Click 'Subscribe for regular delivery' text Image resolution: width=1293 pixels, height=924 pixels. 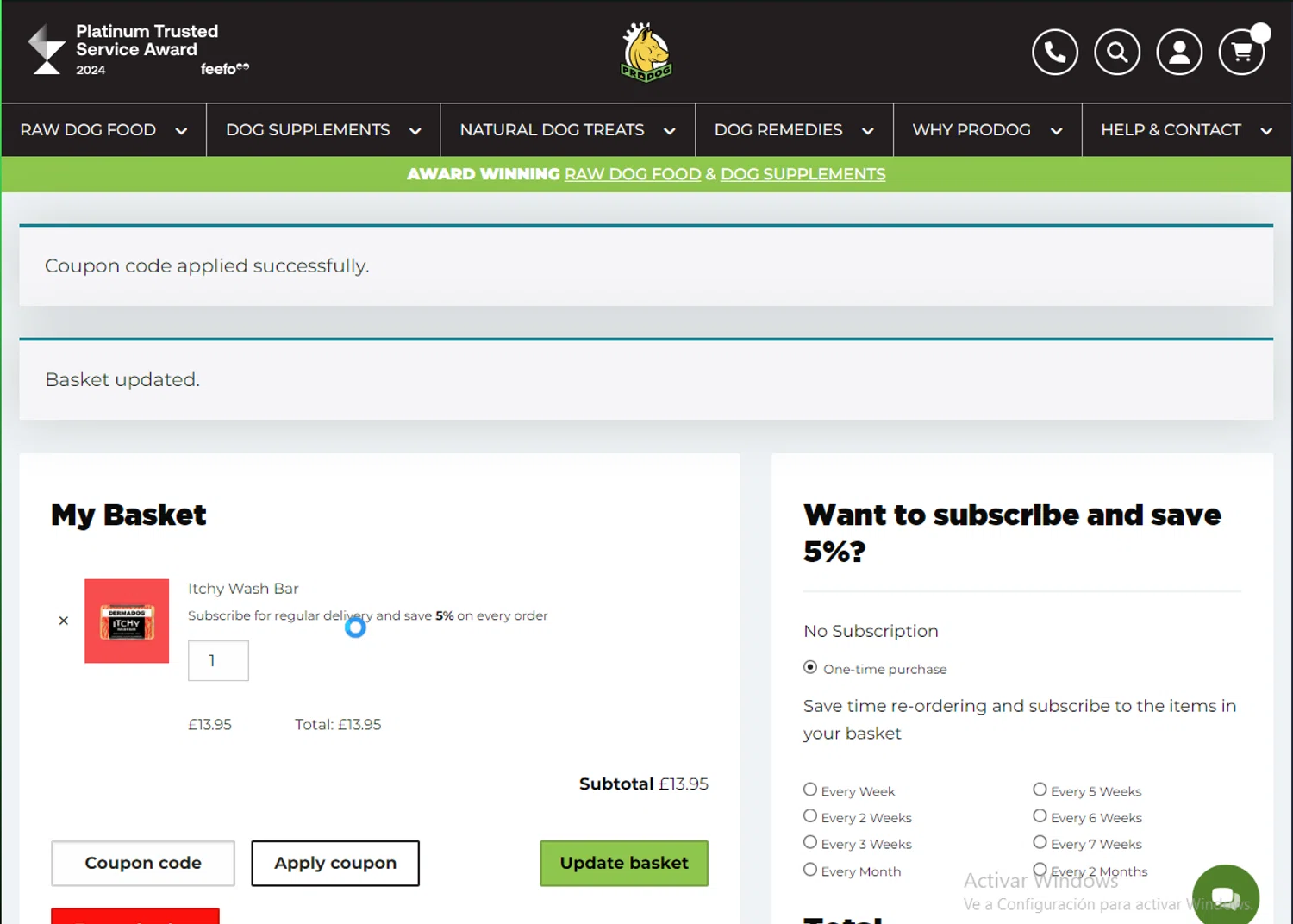click(280, 615)
